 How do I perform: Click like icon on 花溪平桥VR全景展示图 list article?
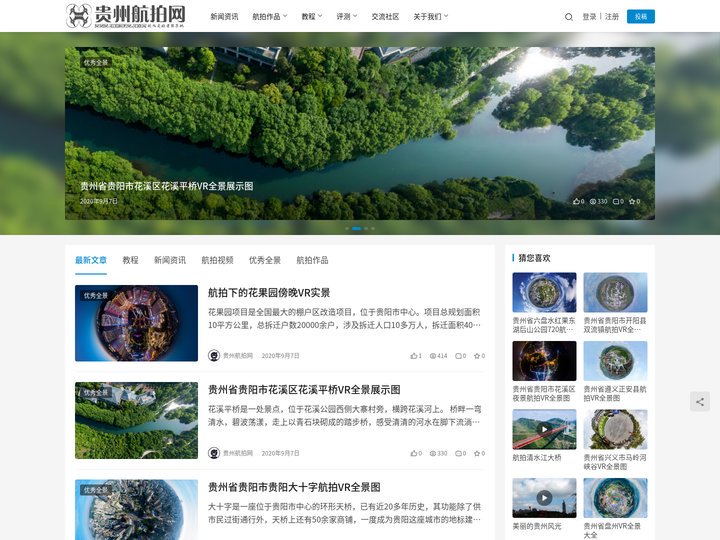[414, 453]
